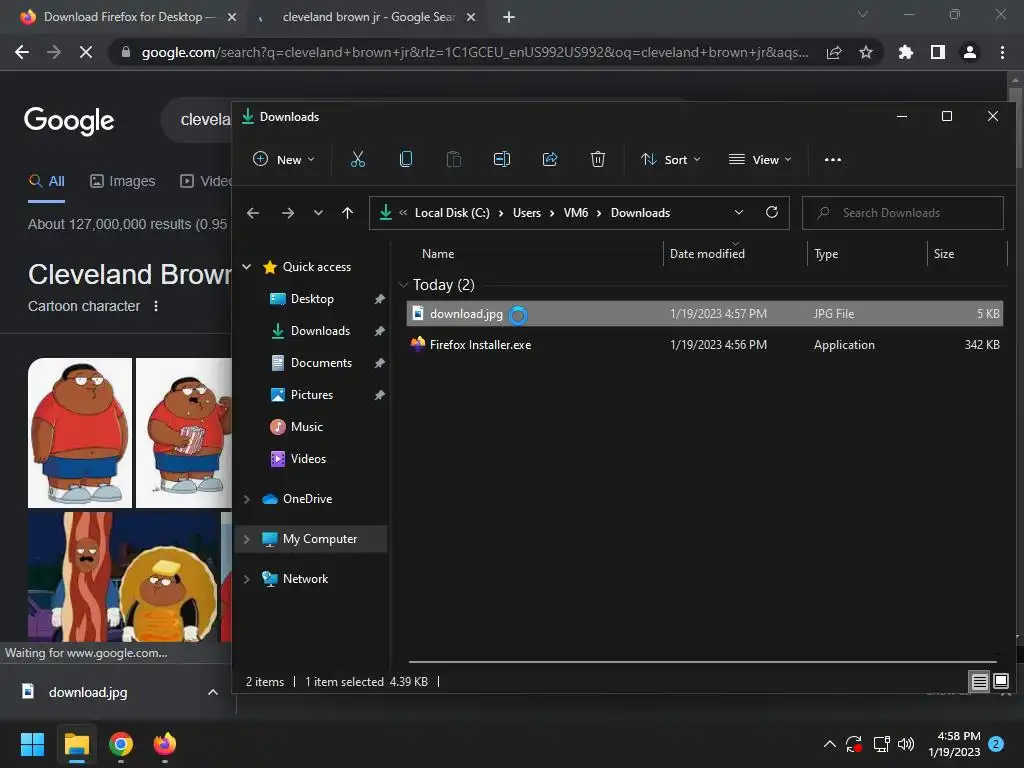
Task: Click the Search Downloads field
Action: pyautogui.click(x=903, y=213)
